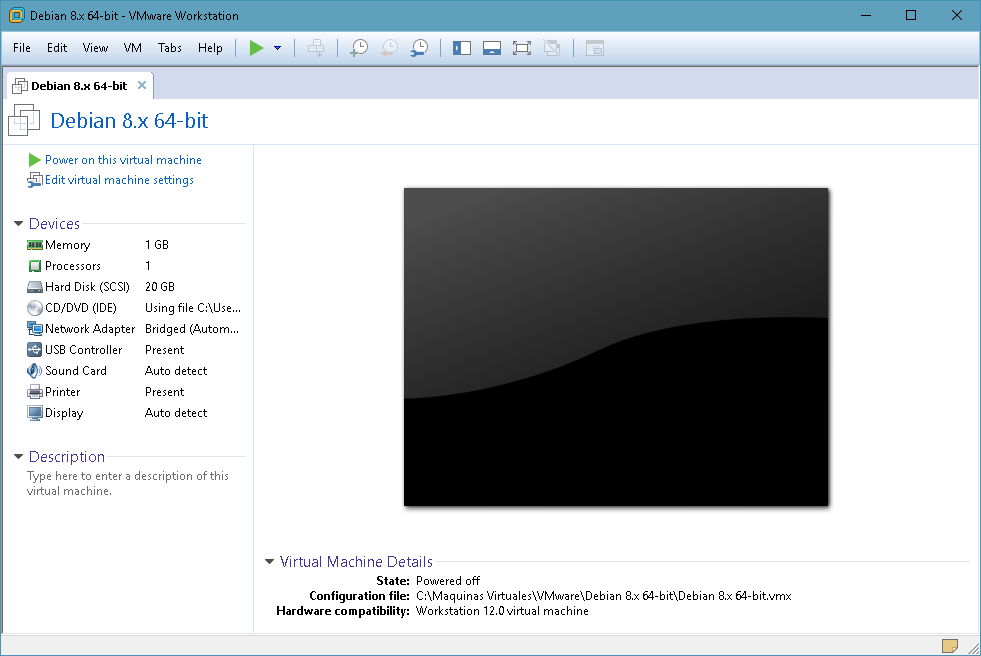Open the power options dropdown arrow
981x656 pixels.
coord(277,48)
